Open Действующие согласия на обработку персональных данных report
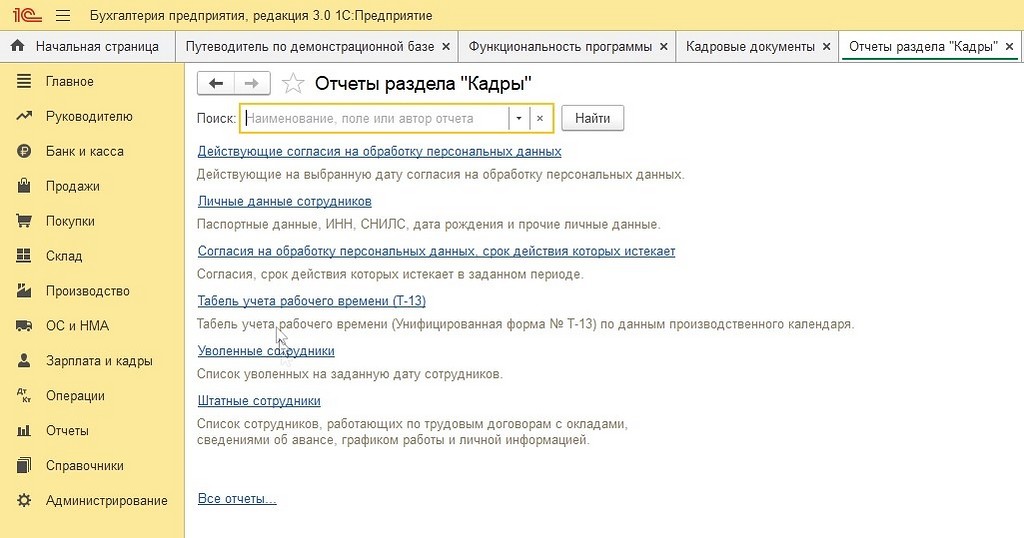The image size is (1024, 538). [x=379, y=151]
